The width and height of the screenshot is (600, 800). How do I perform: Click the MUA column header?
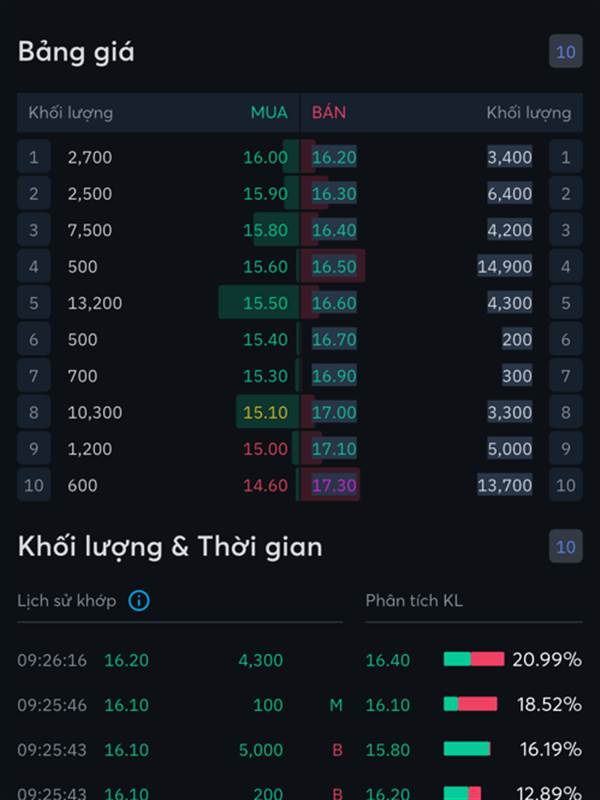[x=269, y=112]
